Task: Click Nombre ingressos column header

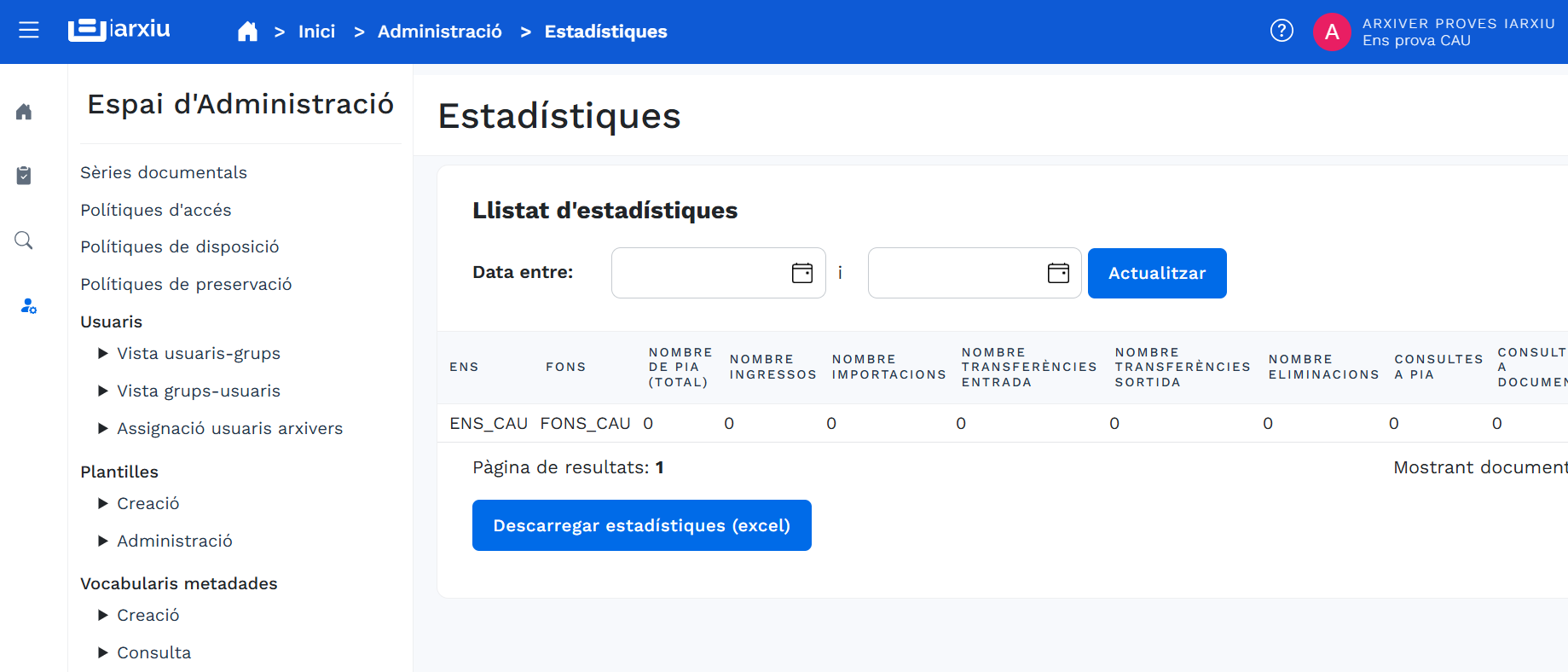Action: pos(772,367)
